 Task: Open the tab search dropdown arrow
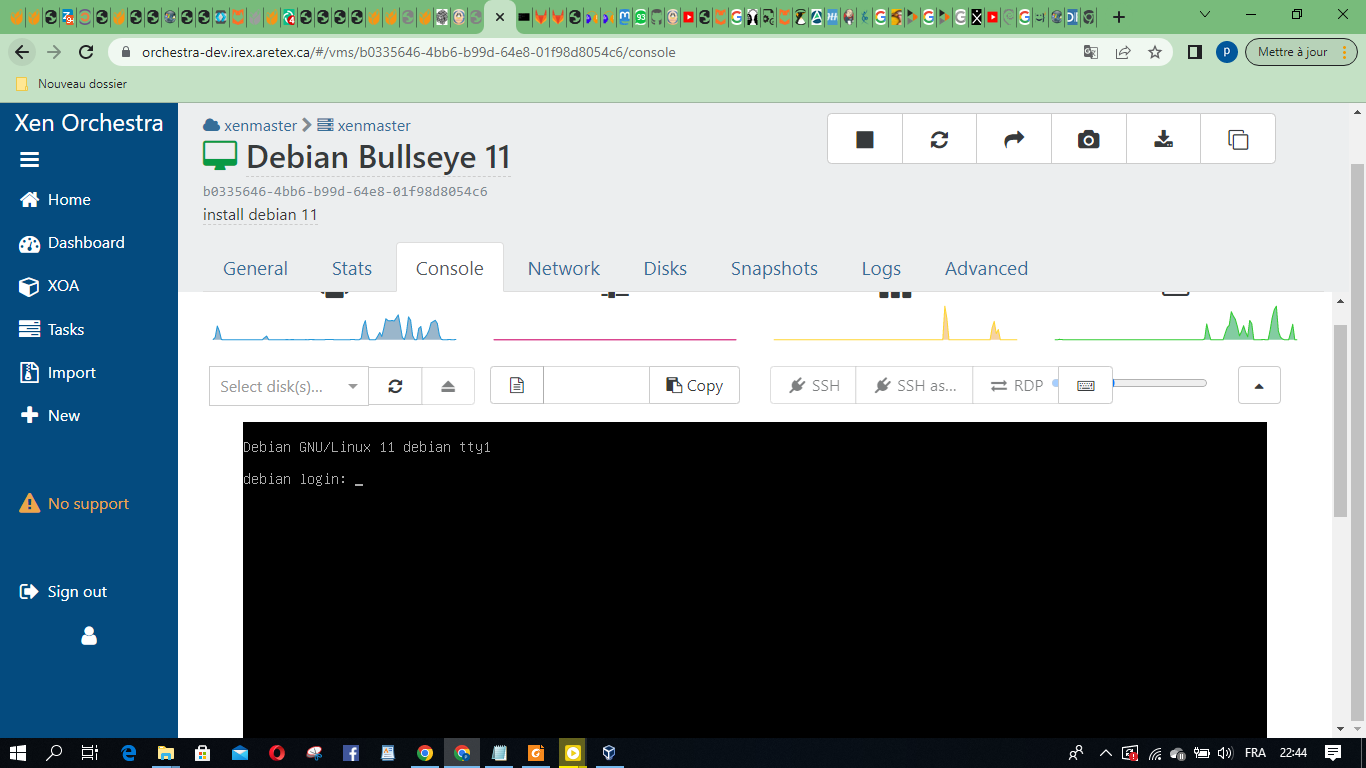1205,15
